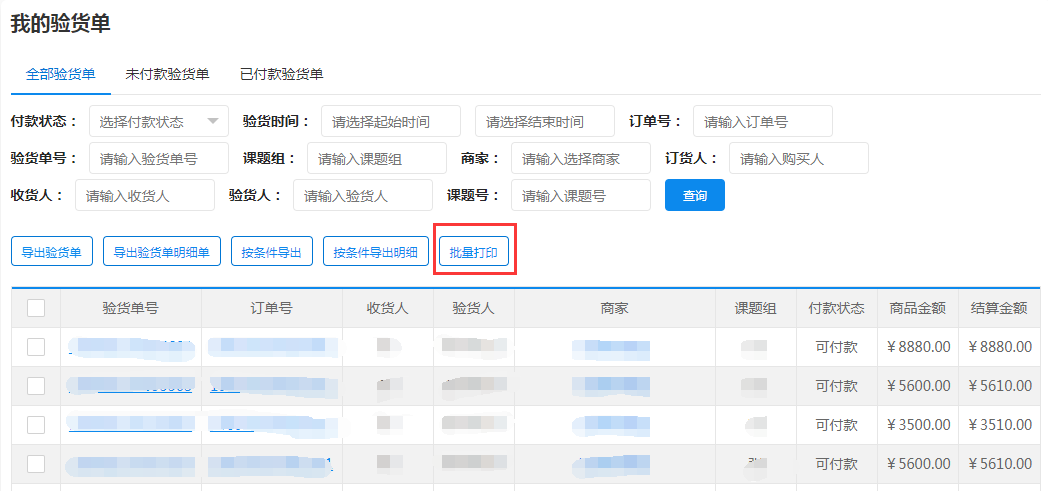Toggle the select-all checkbox in table header
Screen dimensions: 1048x491
36,308
